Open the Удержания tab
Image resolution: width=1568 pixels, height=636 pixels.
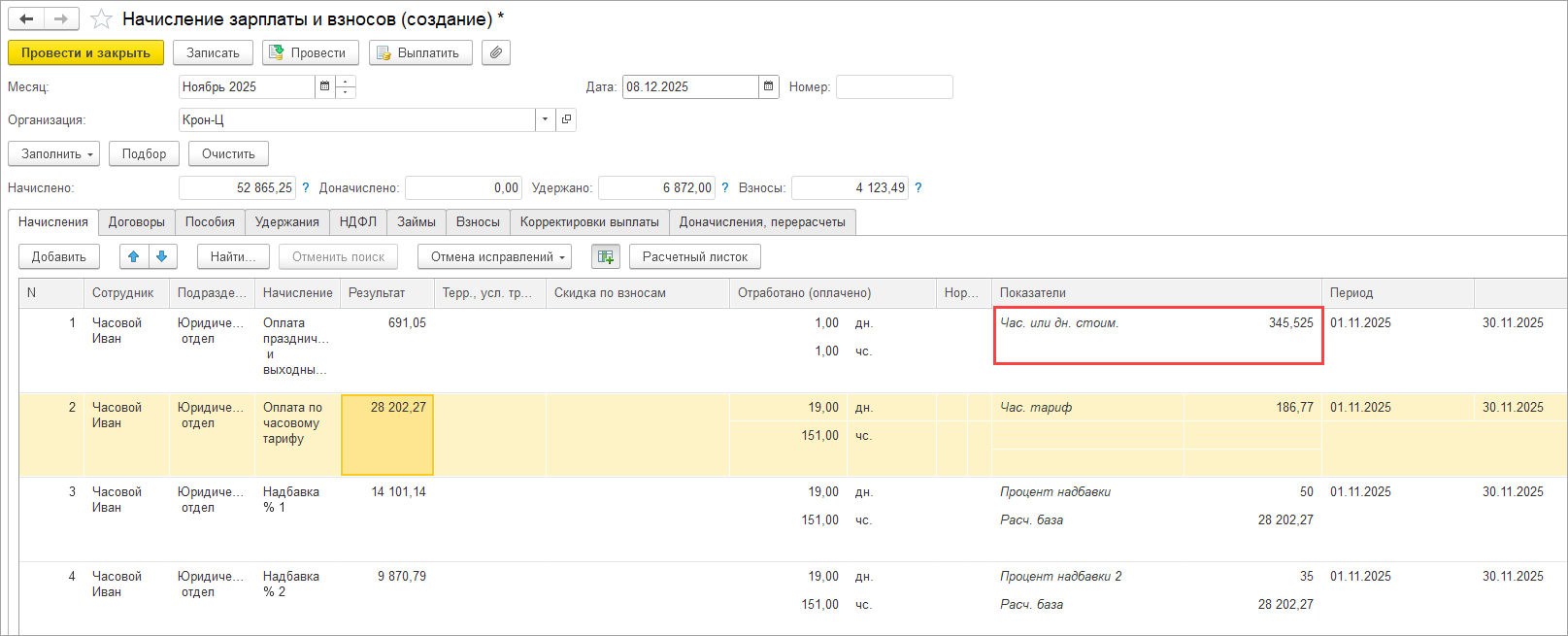coord(286,221)
